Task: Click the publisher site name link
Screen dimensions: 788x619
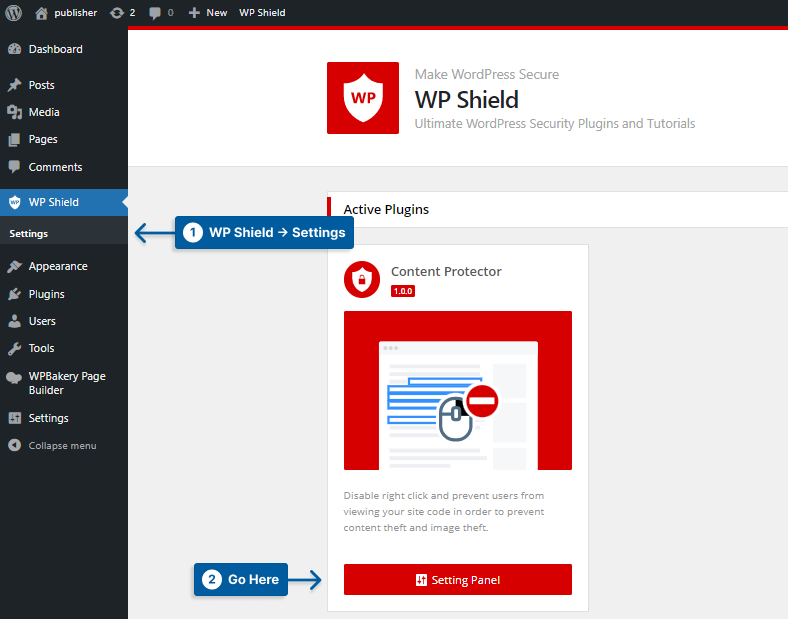Action: pyautogui.click(x=75, y=13)
